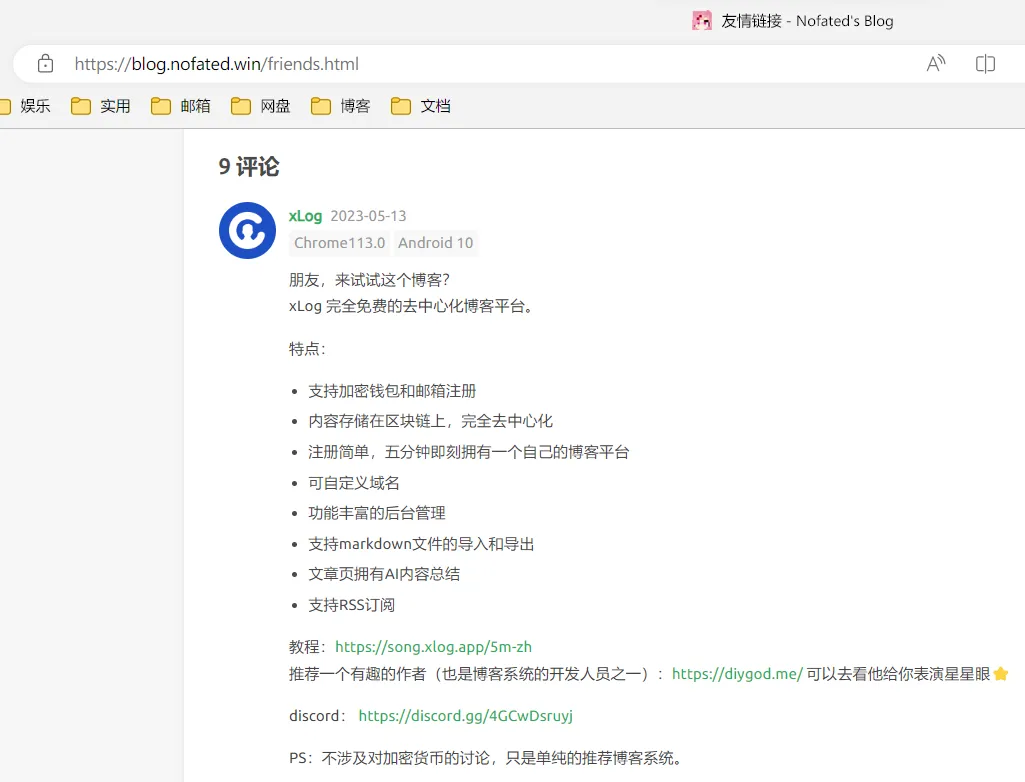Click the 2023-05-13 comment date
The image size is (1025, 782).
click(x=368, y=216)
